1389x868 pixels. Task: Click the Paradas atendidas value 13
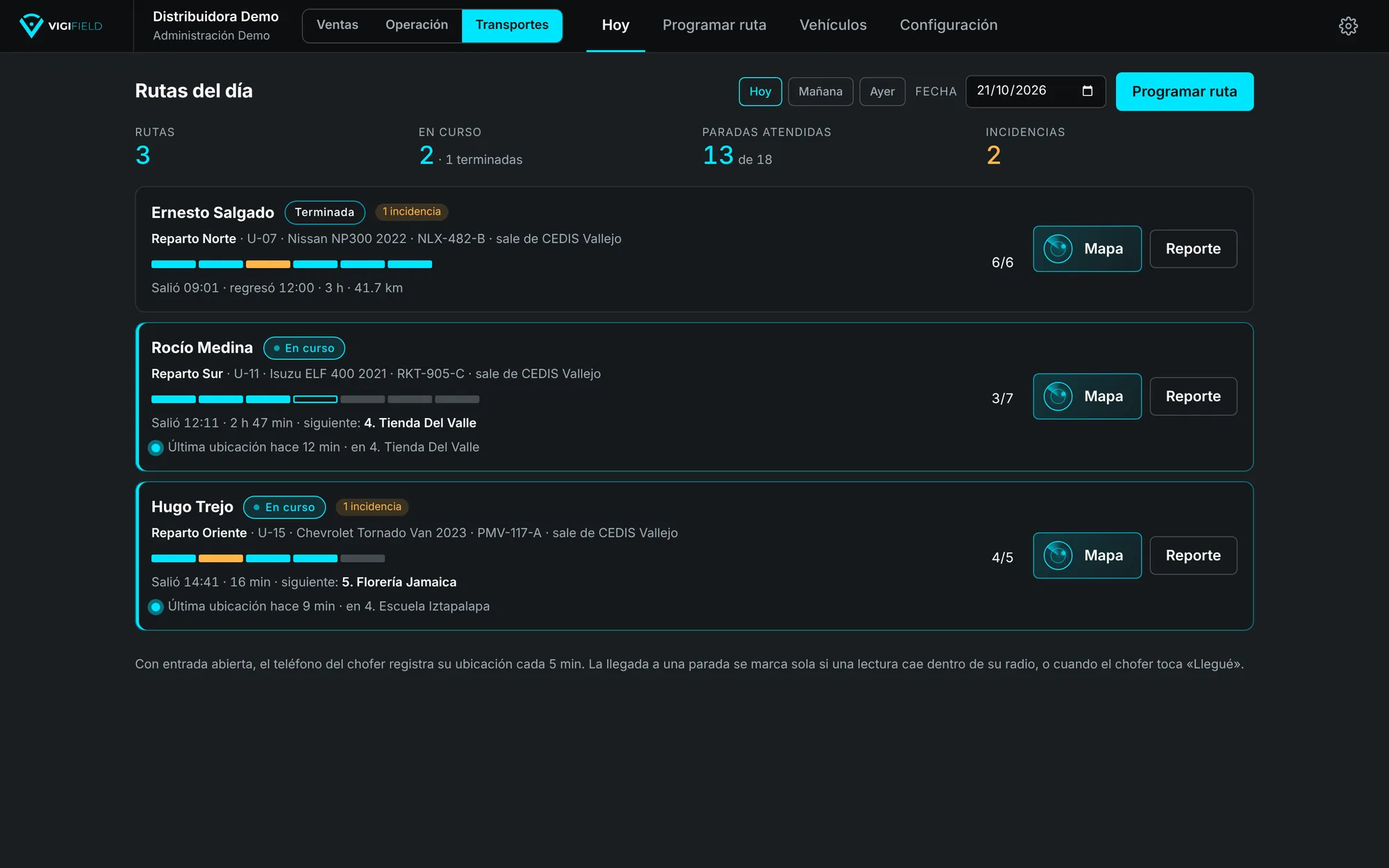718,156
